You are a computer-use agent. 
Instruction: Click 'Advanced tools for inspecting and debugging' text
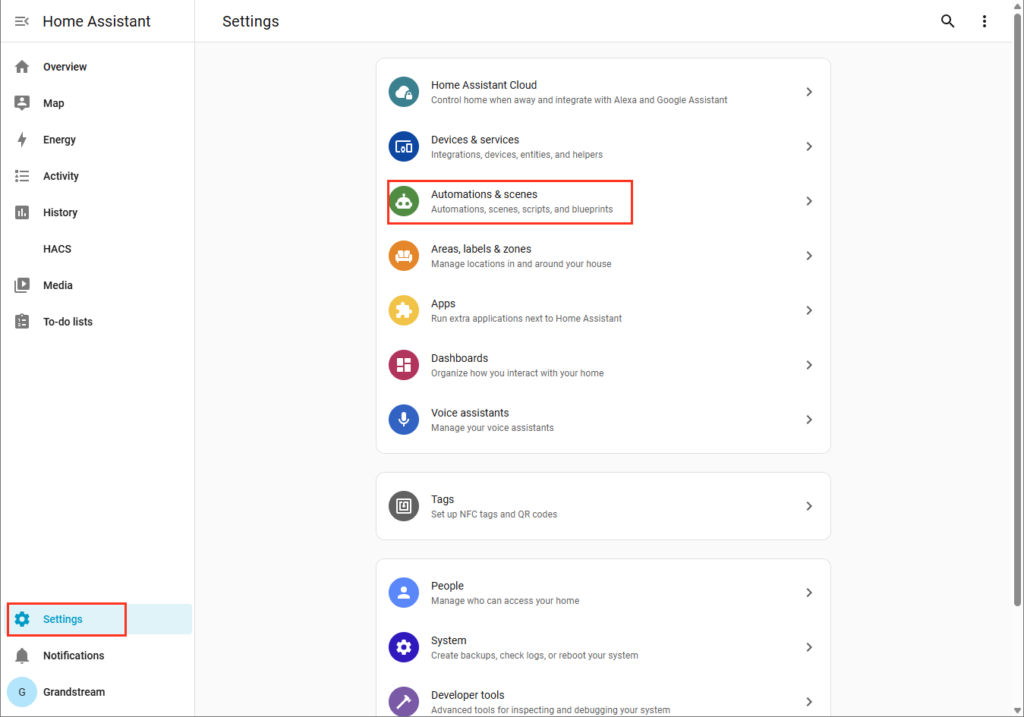pos(551,710)
